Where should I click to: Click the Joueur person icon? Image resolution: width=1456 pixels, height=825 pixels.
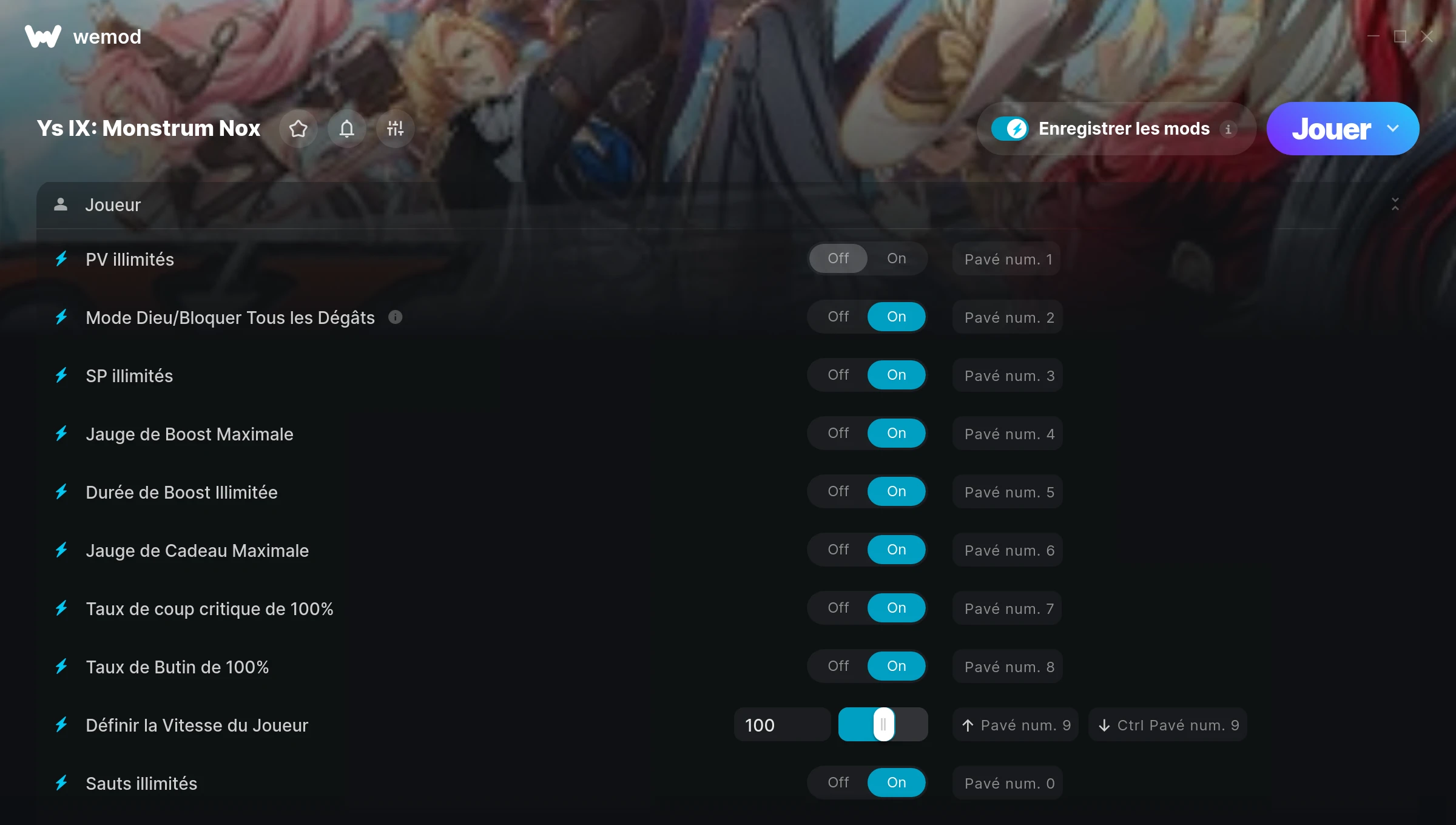click(x=61, y=204)
